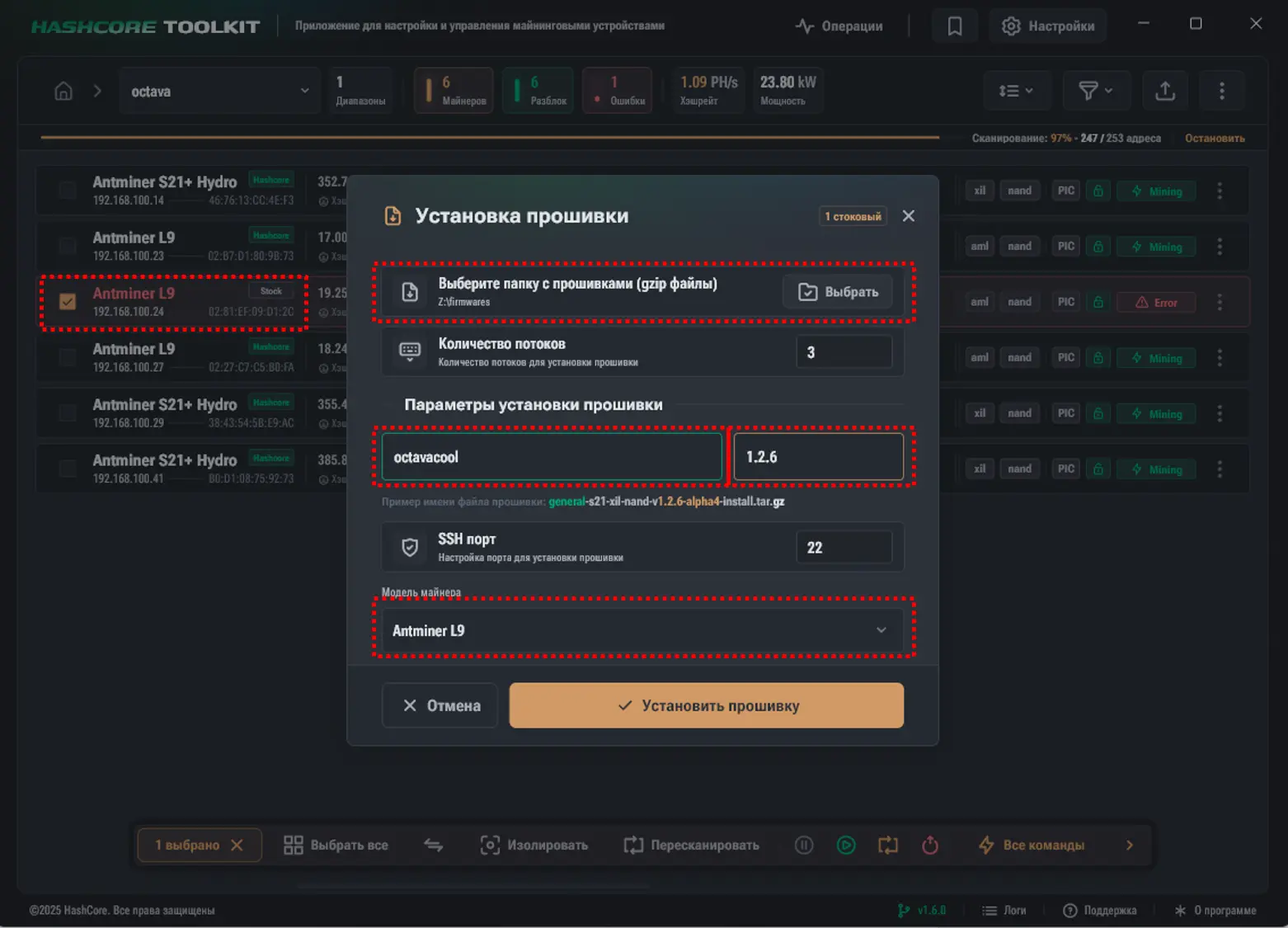Click the red power reboot icon
The image size is (1288, 928).
point(930,846)
